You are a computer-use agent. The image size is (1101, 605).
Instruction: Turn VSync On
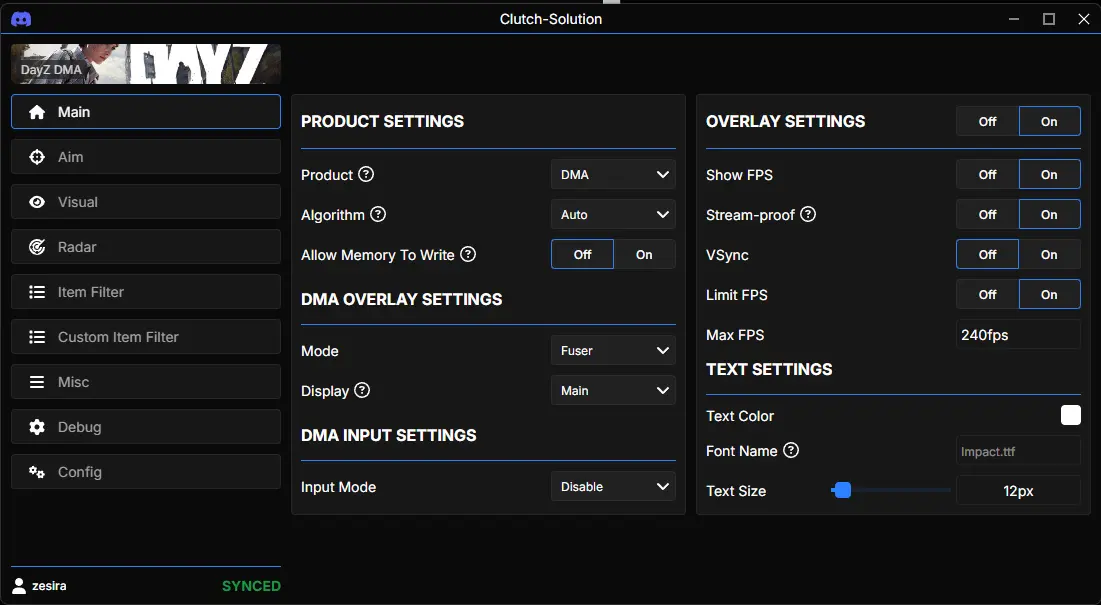[1049, 254]
